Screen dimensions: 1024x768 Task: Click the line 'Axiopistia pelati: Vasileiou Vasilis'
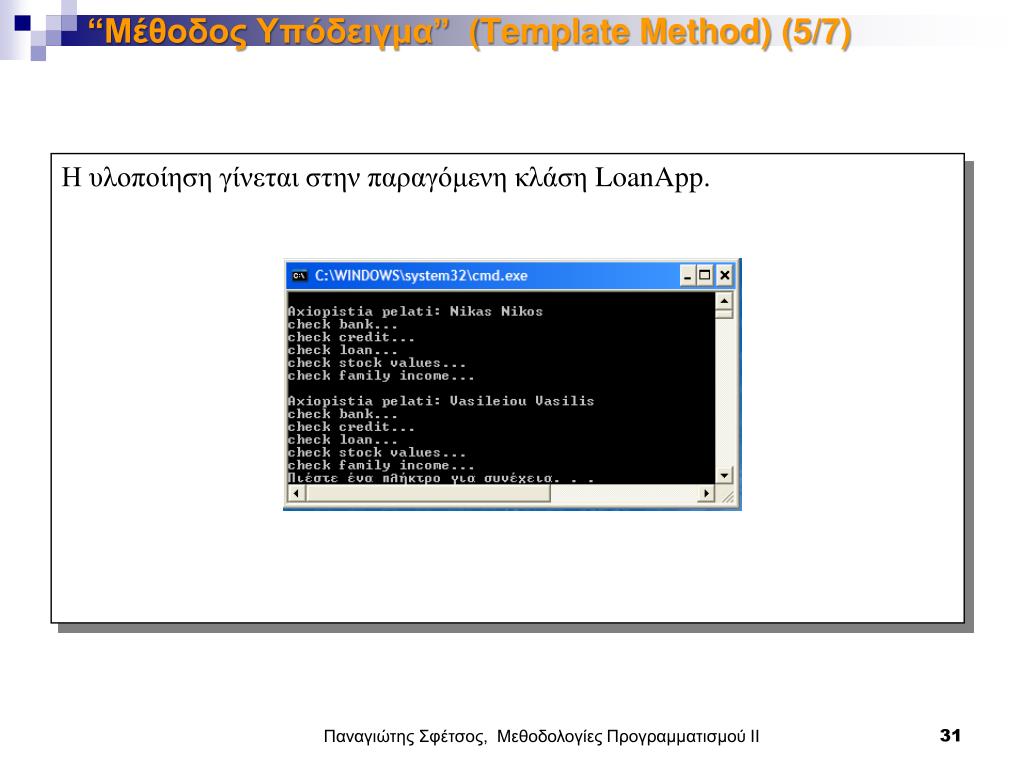click(x=441, y=401)
